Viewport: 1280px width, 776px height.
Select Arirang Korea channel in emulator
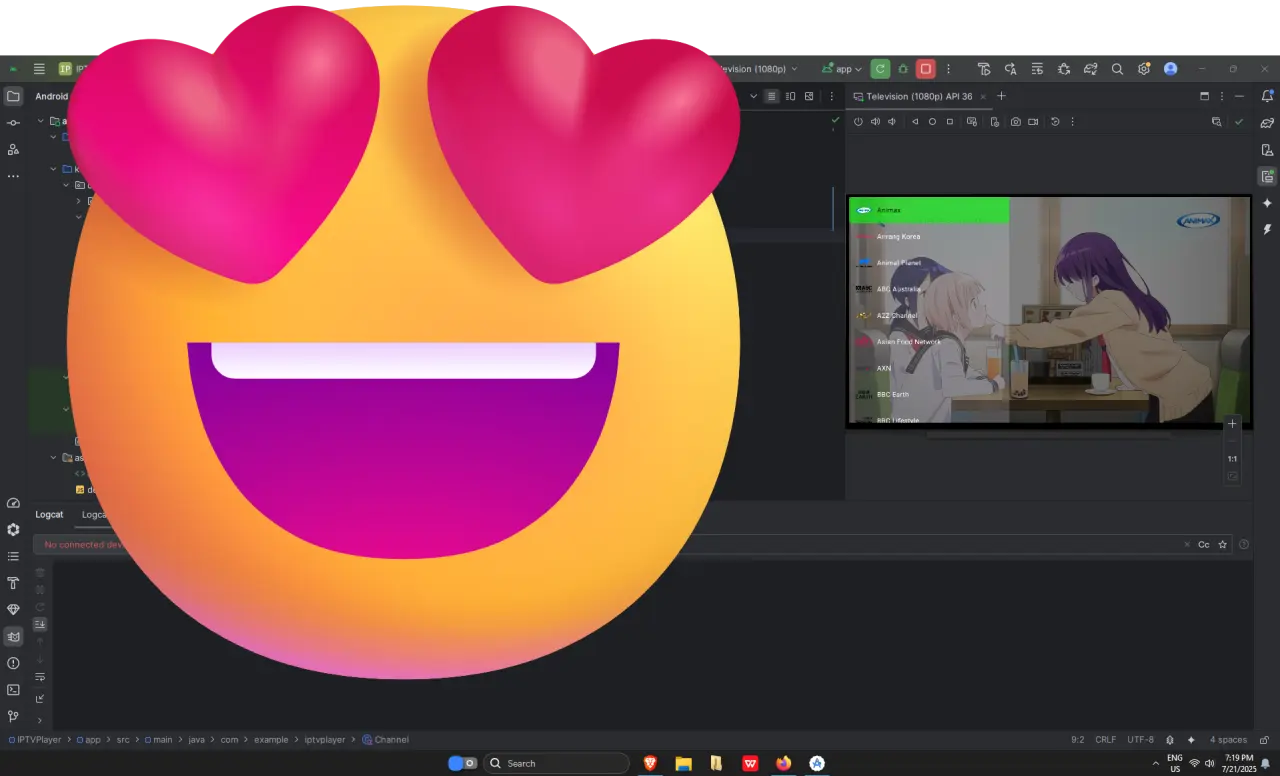[929, 237]
